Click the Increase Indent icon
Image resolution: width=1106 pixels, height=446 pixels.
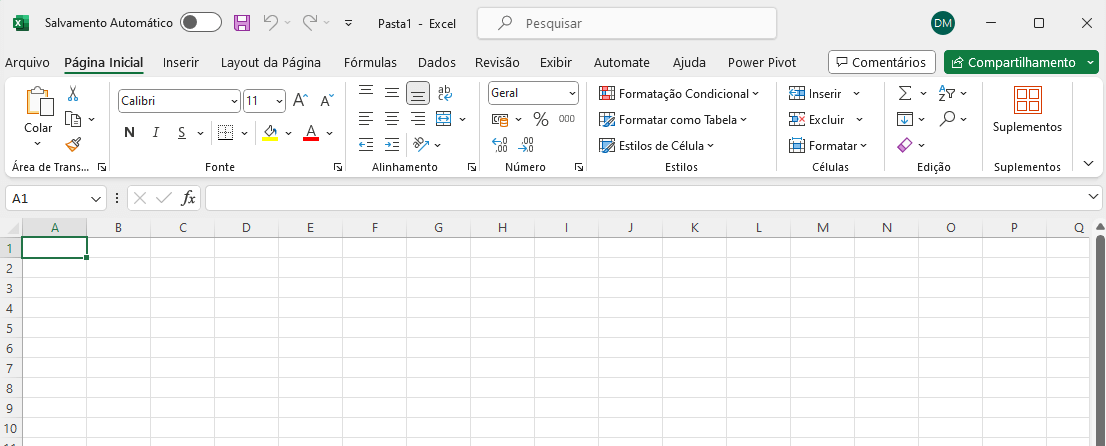pos(391,145)
